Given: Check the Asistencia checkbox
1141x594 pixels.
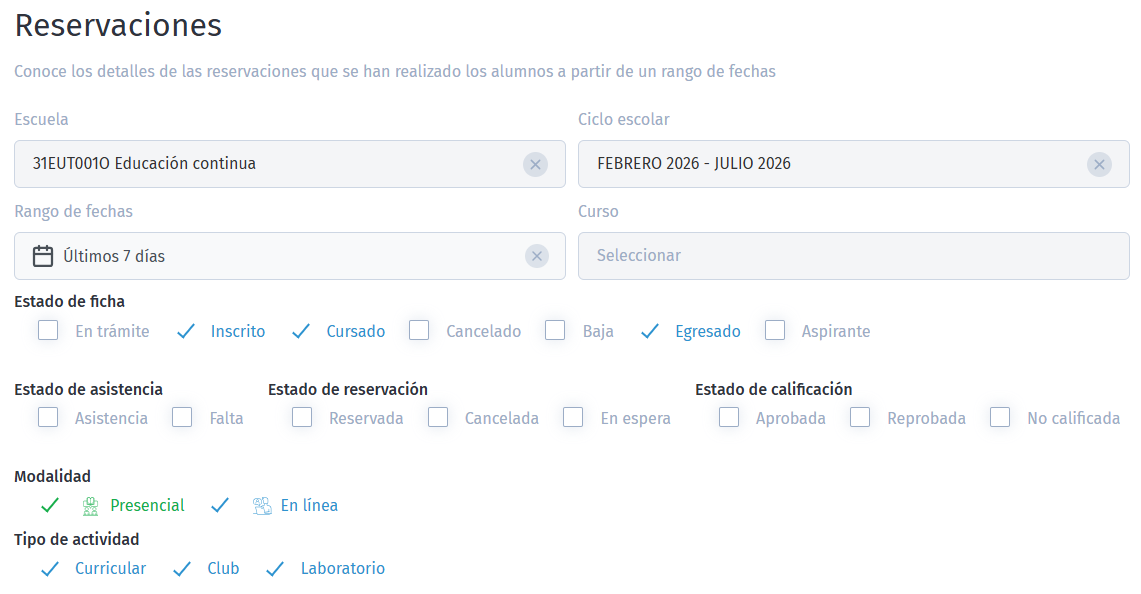Looking at the screenshot, I should pos(48,418).
